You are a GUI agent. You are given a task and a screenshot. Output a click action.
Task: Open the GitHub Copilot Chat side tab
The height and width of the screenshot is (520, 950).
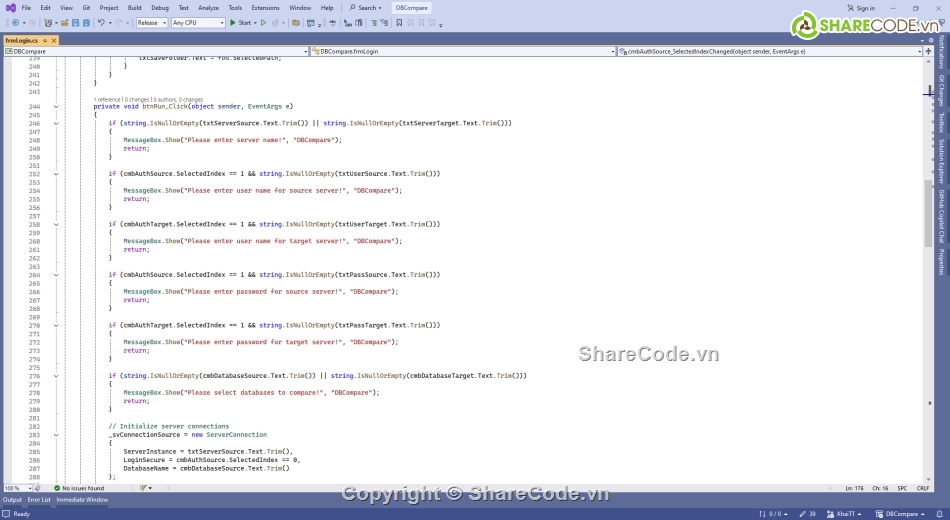click(x=942, y=216)
